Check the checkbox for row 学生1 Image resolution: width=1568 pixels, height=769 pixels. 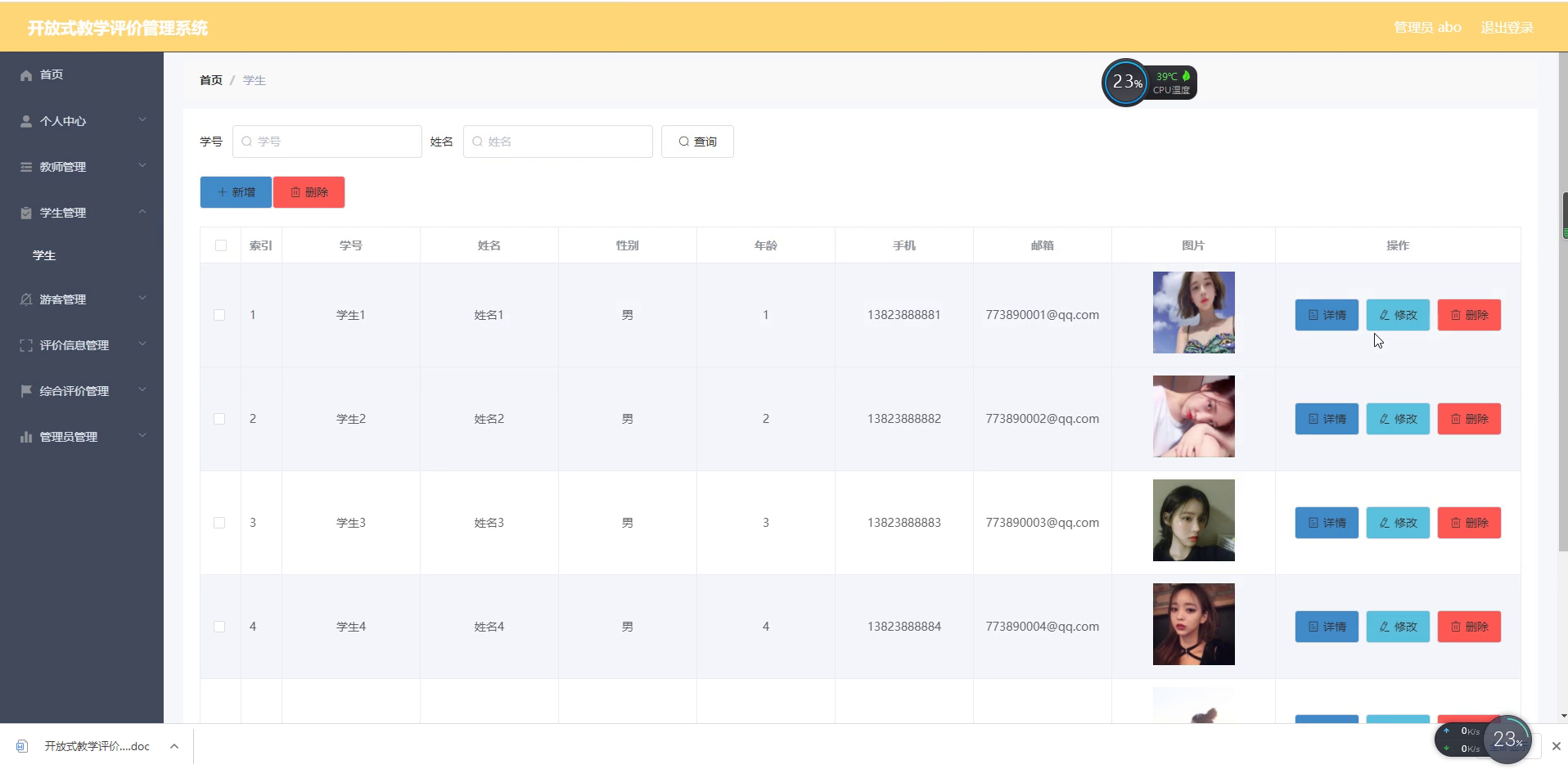pyautogui.click(x=219, y=315)
